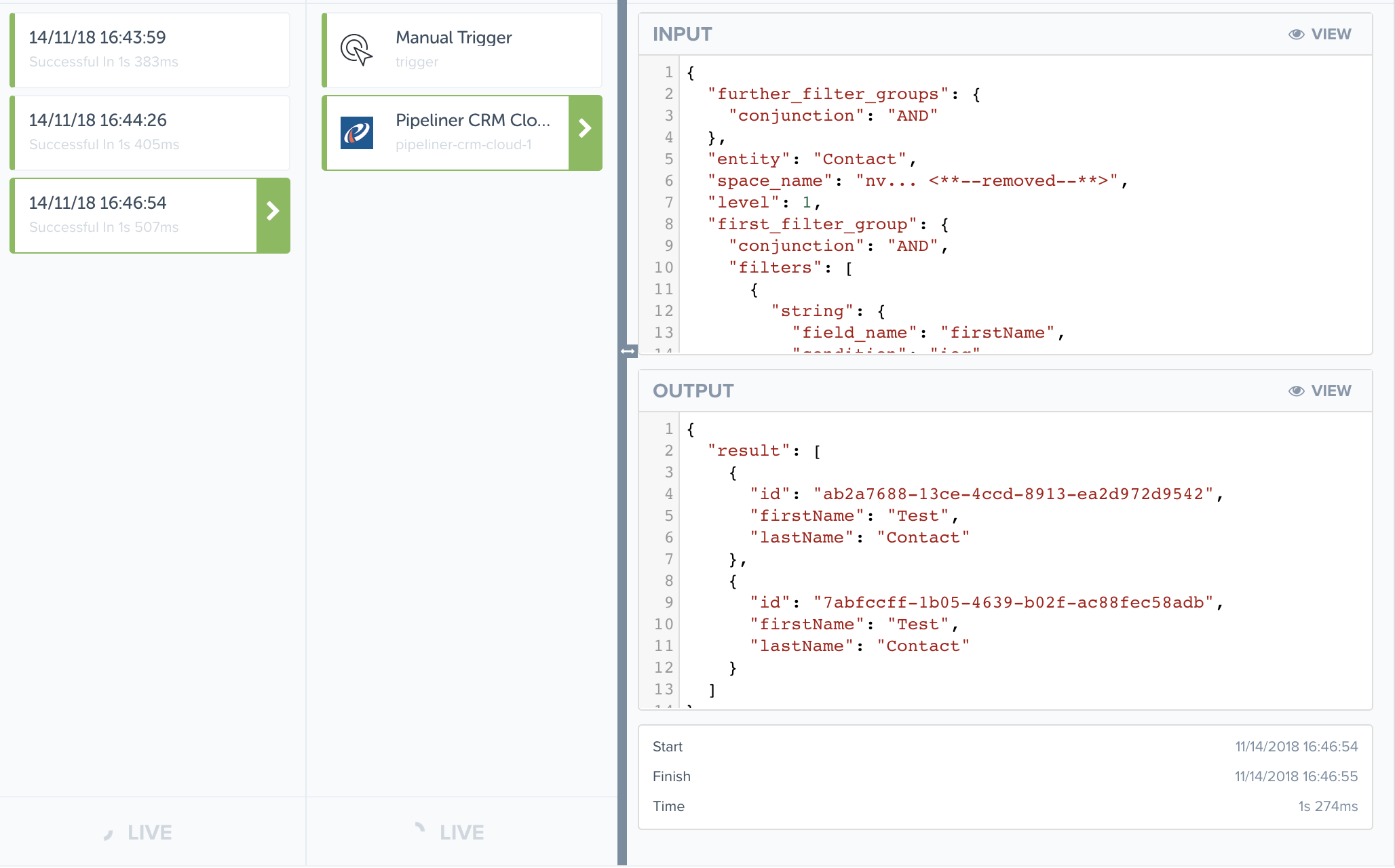This screenshot has height=868, width=1395.
Task: Click the eye icon in INPUT header
Action: [x=1296, y=35]
